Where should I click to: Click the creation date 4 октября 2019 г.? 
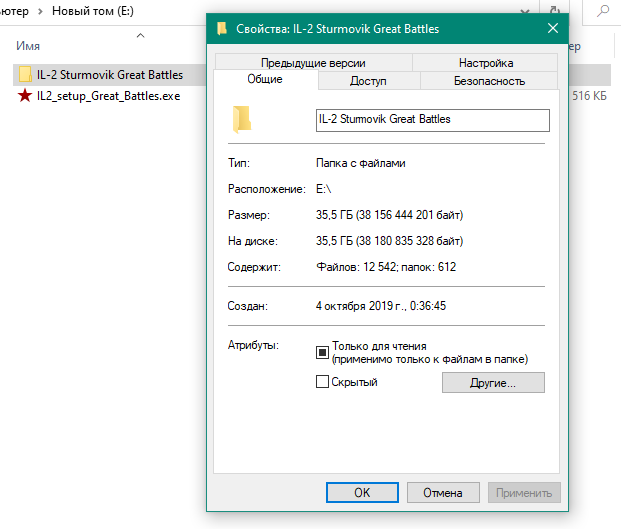pos(361,306)
